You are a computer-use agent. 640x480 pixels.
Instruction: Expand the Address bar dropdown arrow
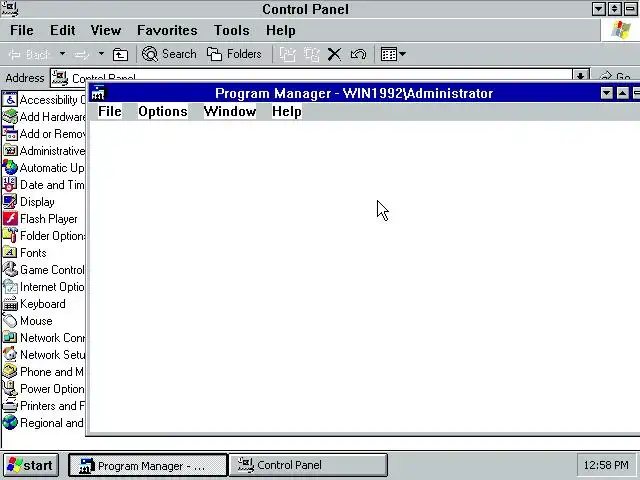tap(580, 76)
